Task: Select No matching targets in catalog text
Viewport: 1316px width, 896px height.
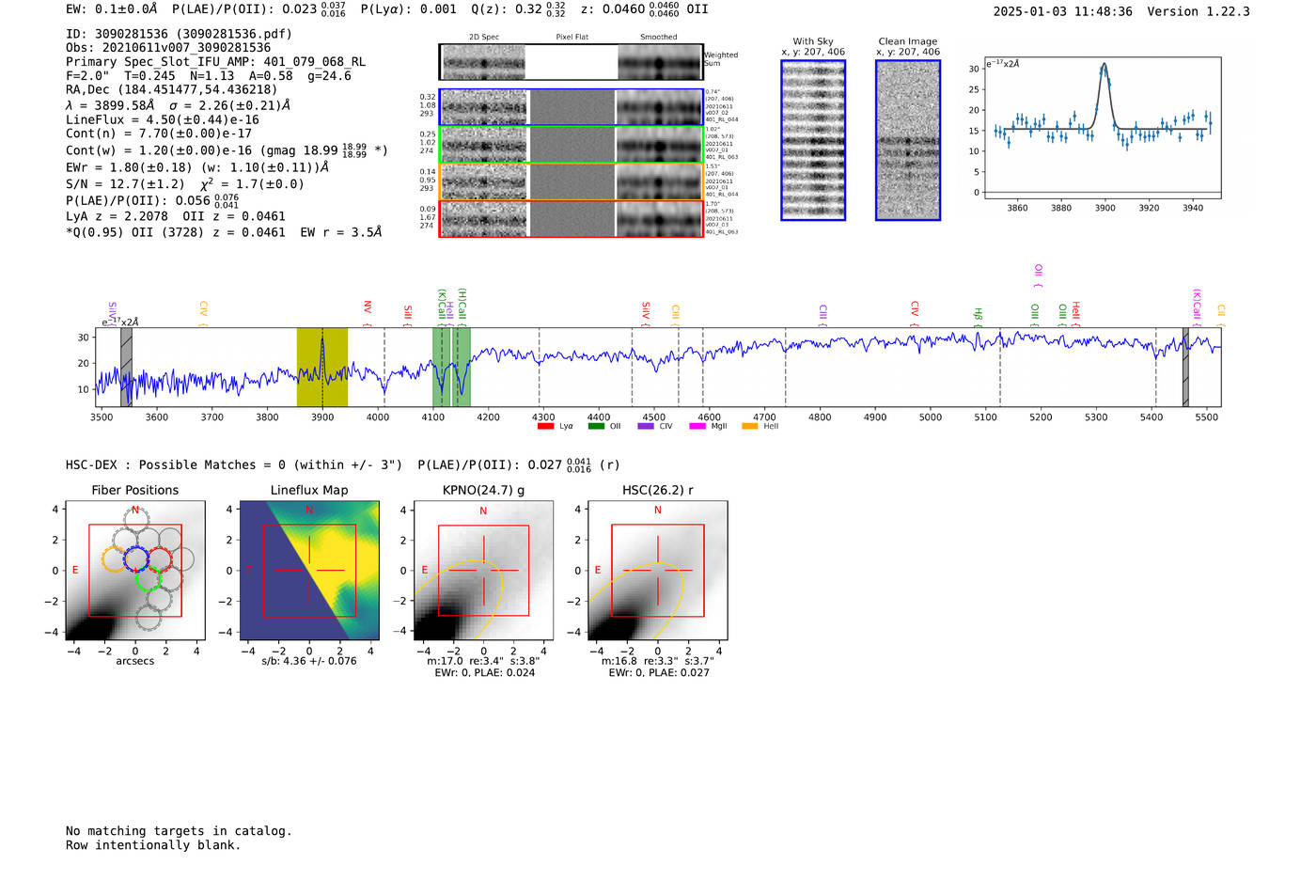Action: pyautogui.click(x=179, y=831)
